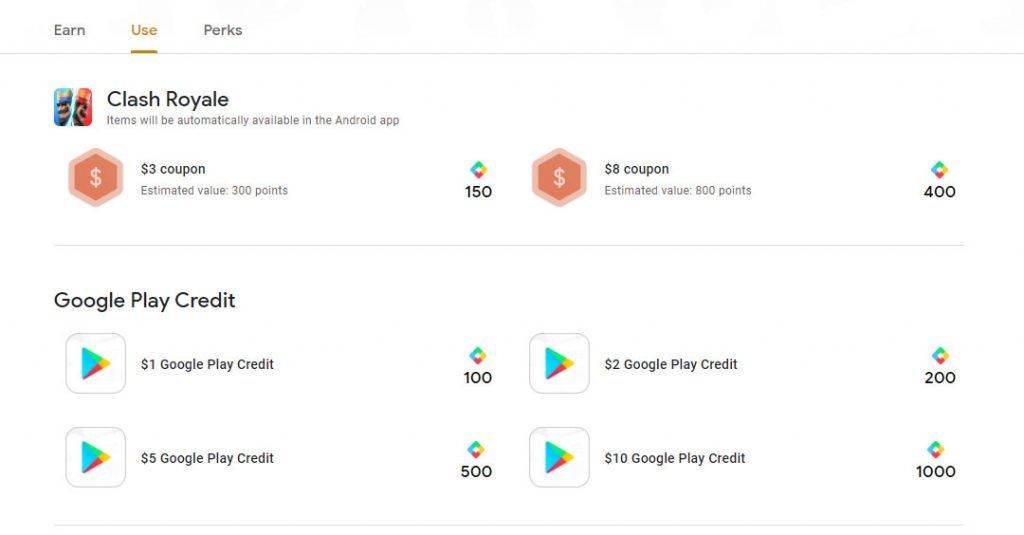
Task: Redeem the $8 coupon reward
Action: point(744,178)
